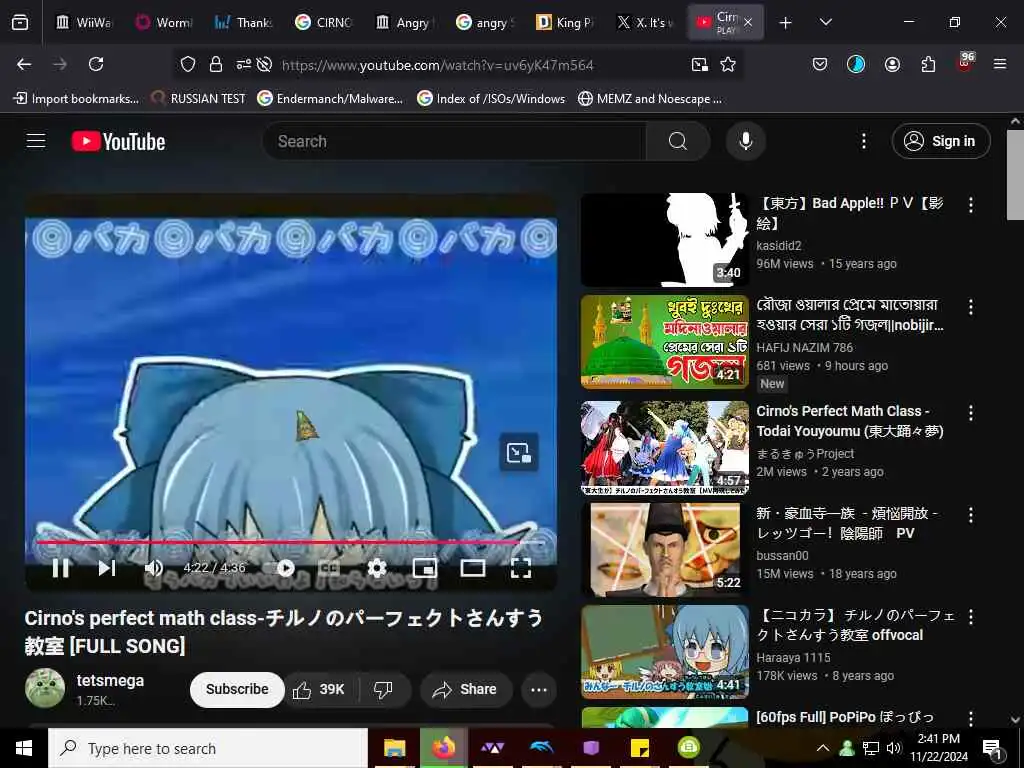This screenshot has width=1024, height=768.
Task: Open a new browser tab
Action: click(786, 23)
